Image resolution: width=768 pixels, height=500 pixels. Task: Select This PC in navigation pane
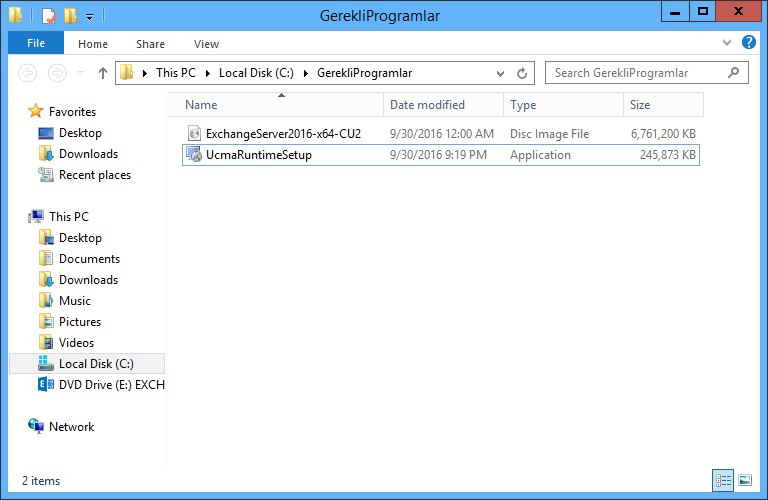(x=69, y=216)
